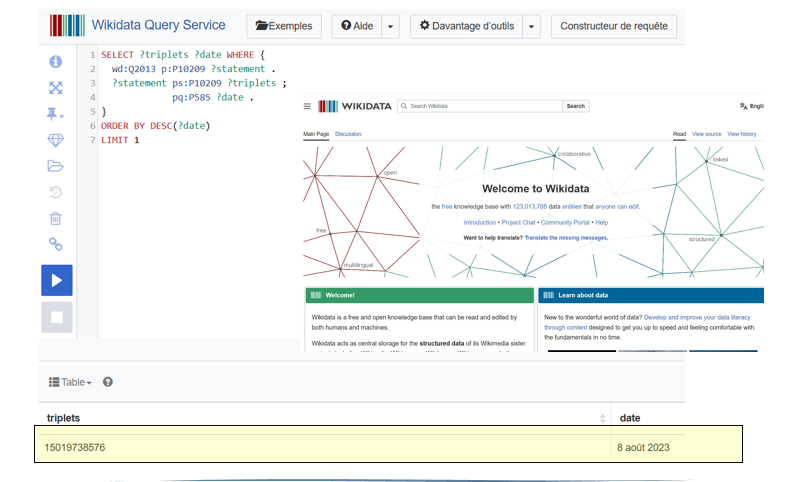Image resolution: width=810 pixels, height=482 pixels.
Task: Click the LIMIT 1 line in editor
Action: tap(120, 140)
